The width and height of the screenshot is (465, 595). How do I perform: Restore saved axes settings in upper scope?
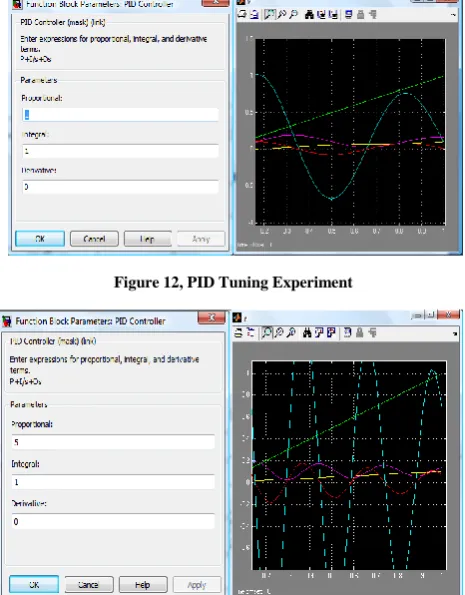click(333, 15)
